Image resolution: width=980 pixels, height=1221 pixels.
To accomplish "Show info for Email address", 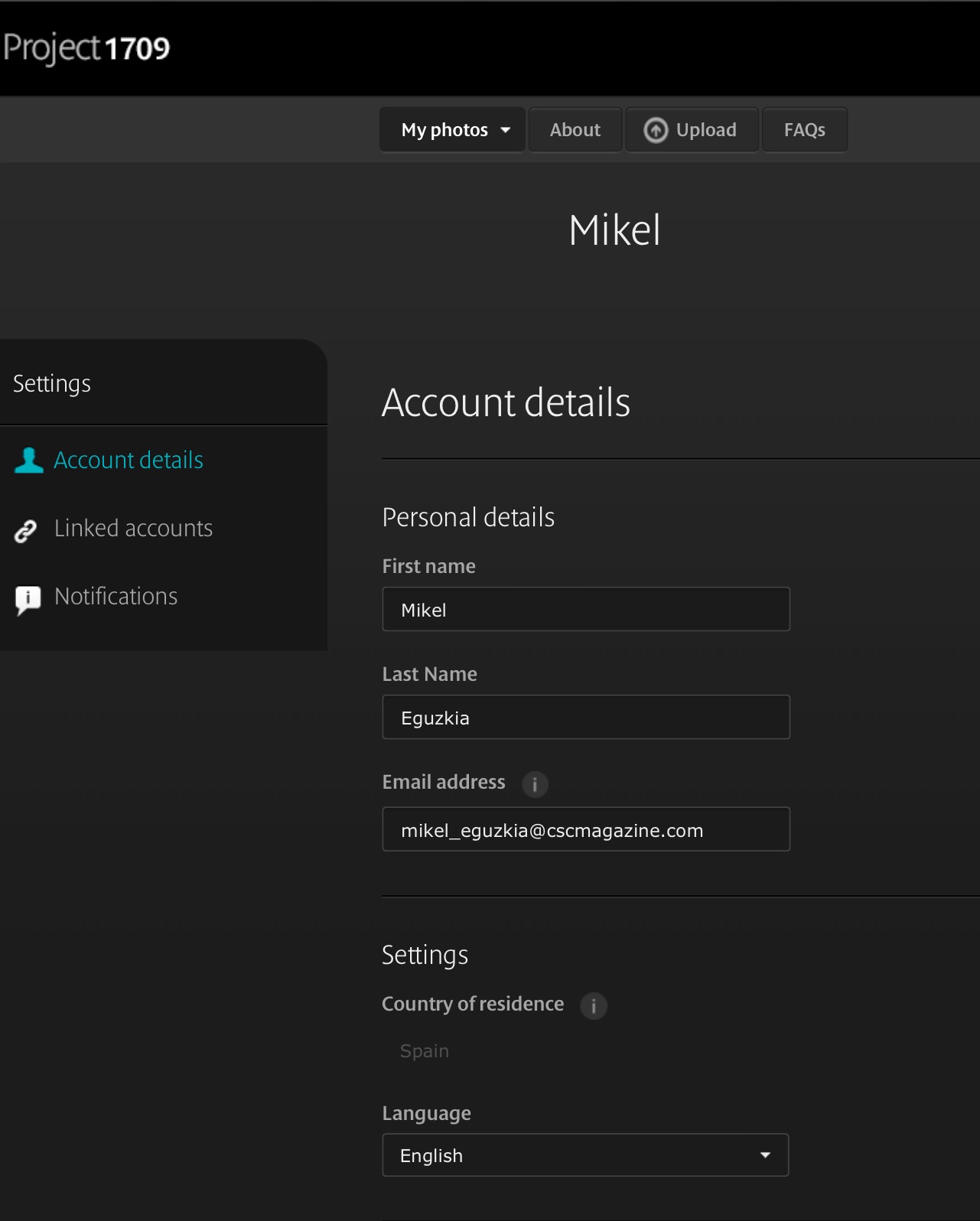I will click(535, 784).
